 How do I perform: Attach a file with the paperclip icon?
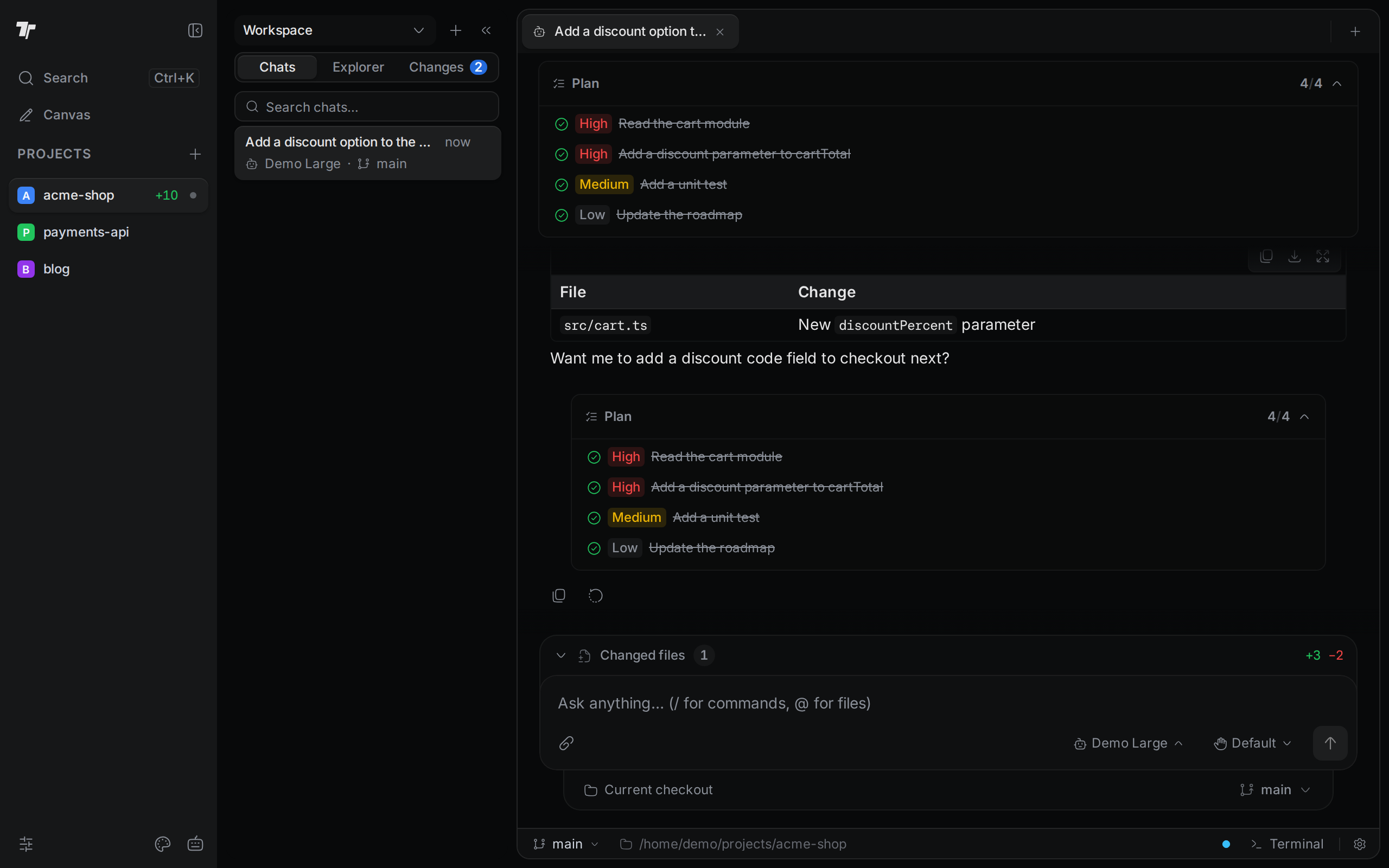point(566,743)
